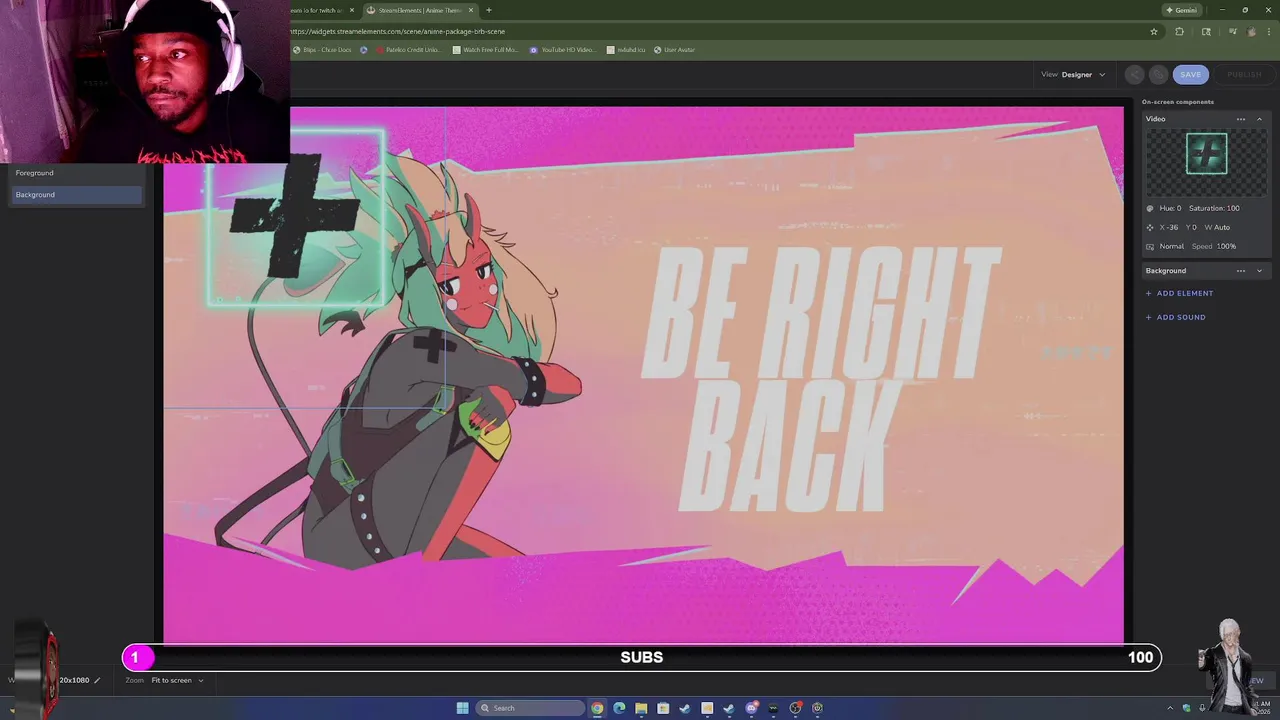This screenshot has height=720, width=1280.
Task: Select the Foreground layer
Action: click(x=76, y=173)
